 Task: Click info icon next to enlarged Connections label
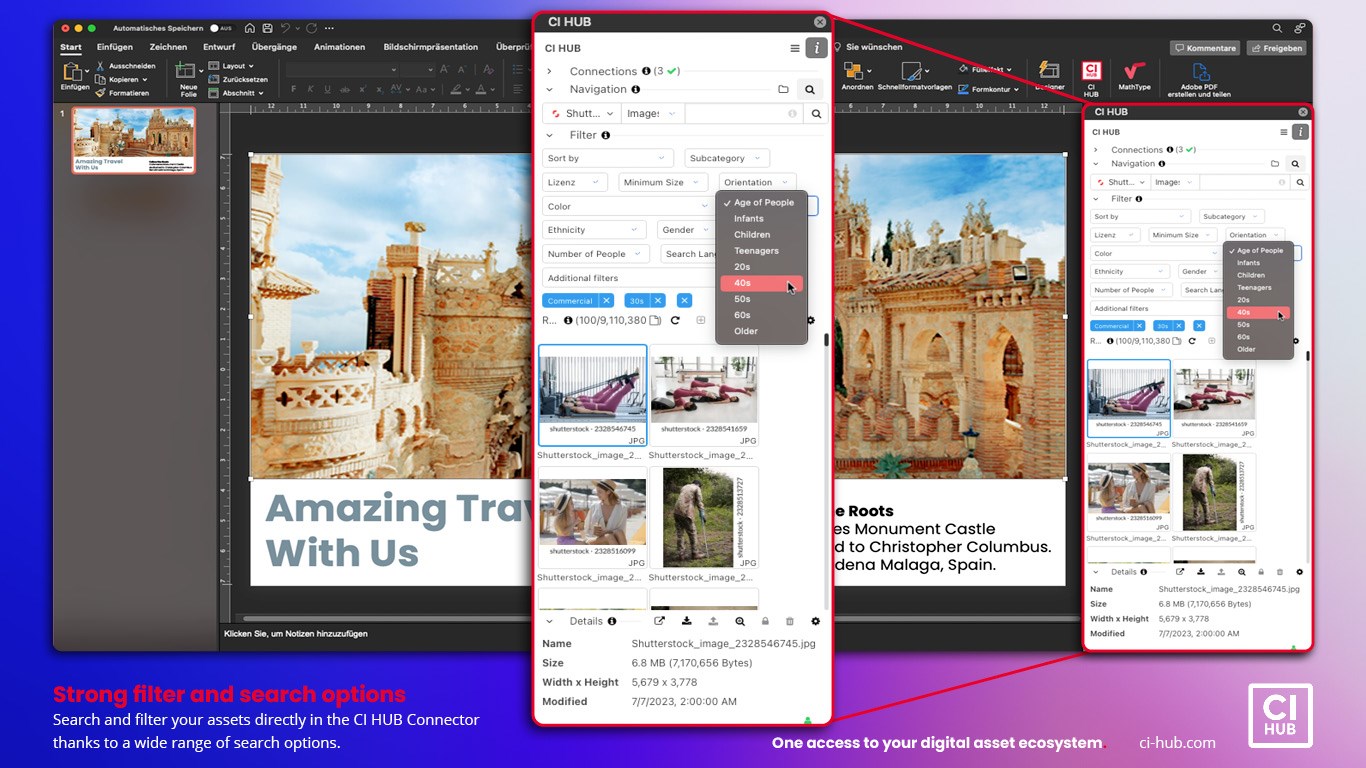pyautogui.click(x=646, y=71)
